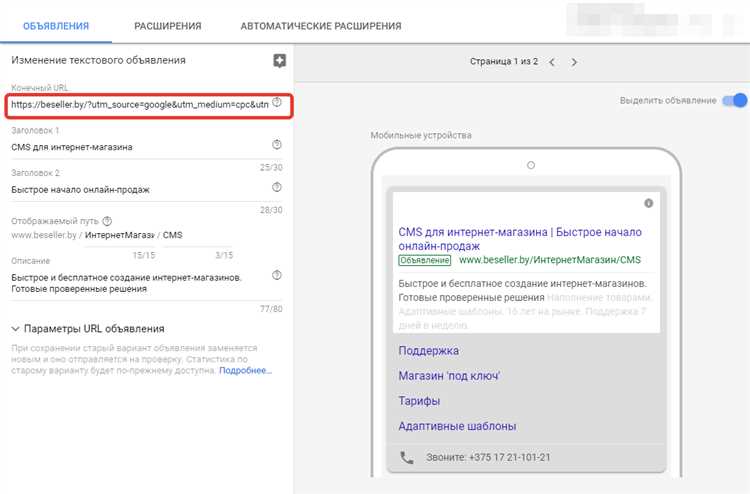Click the first path field ИнтернетМагазин

coord(120,235)
